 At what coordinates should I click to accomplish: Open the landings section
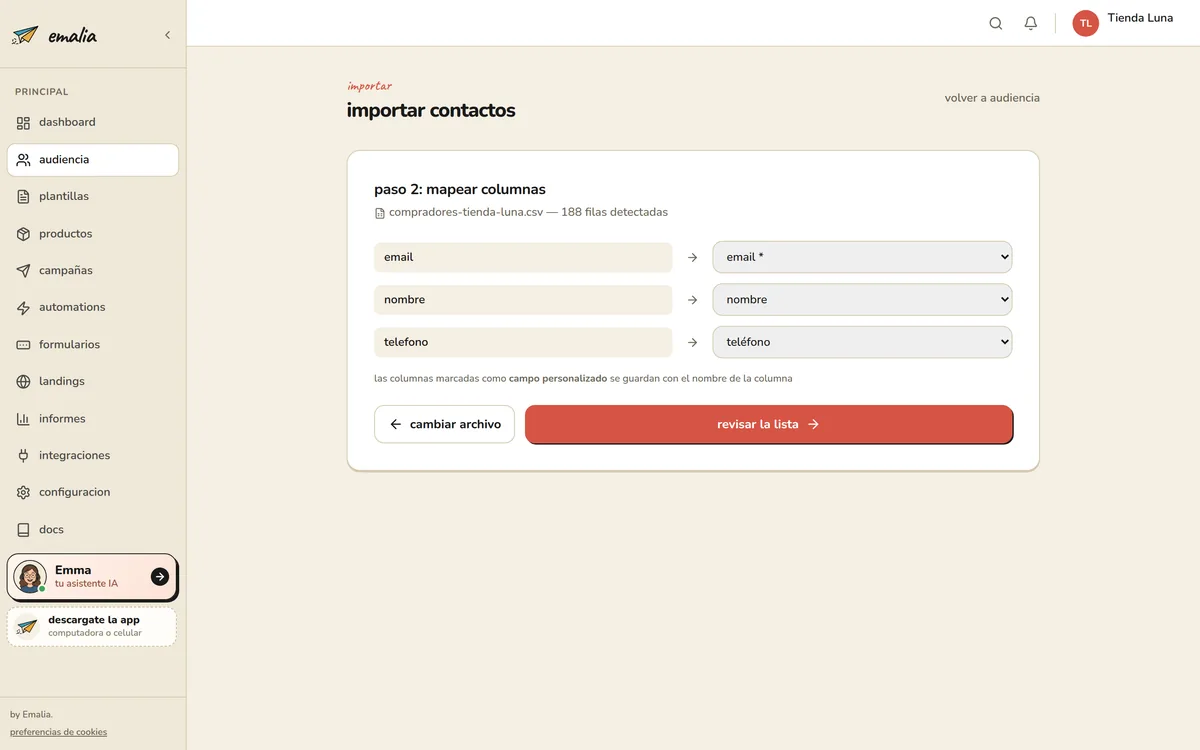tap(93, 382)
